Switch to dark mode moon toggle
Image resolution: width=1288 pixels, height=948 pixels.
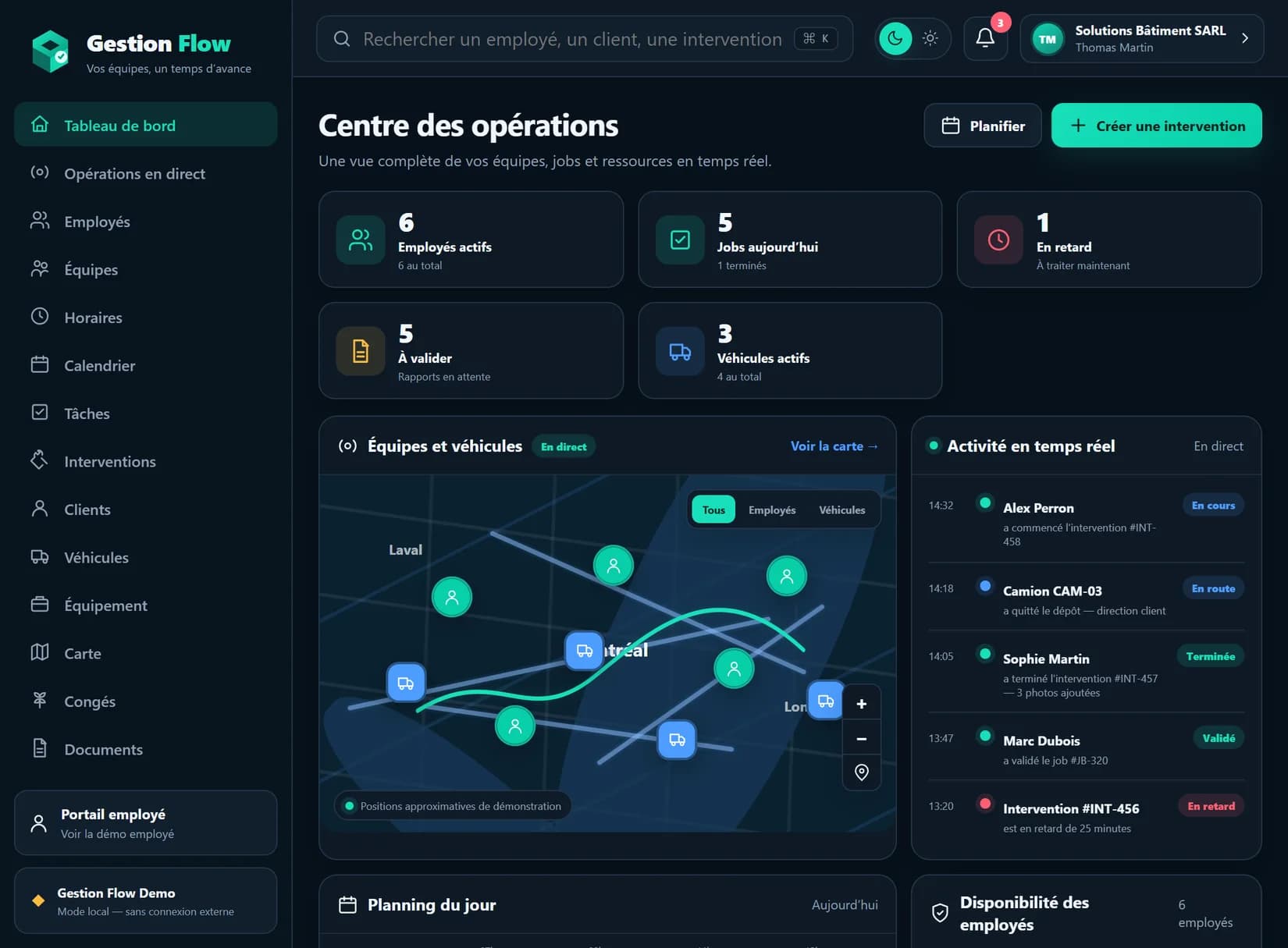click(x=895, y=38)
